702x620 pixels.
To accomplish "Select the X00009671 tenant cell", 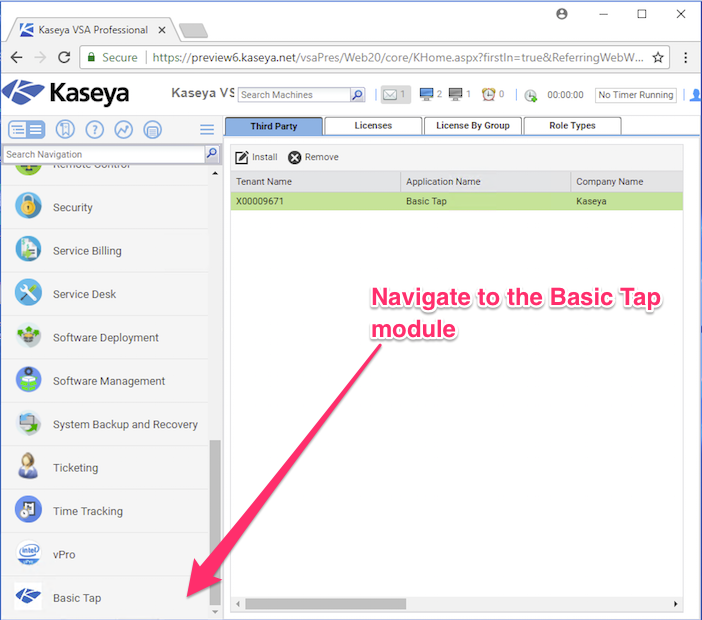I will click(x=316, y=201).
